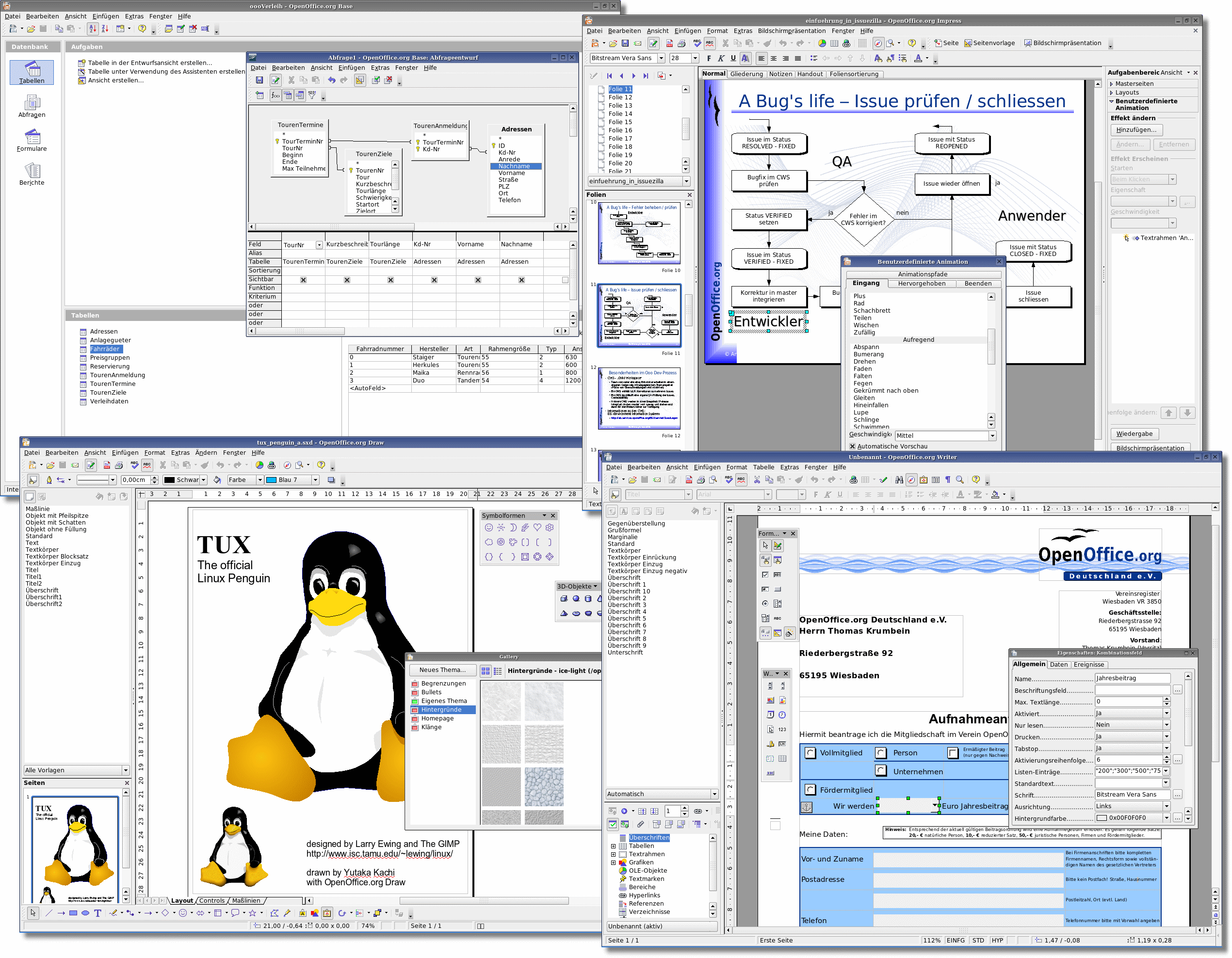Open the Alle Vorlagen dropdown in Draw

click(x=125, y=770)
